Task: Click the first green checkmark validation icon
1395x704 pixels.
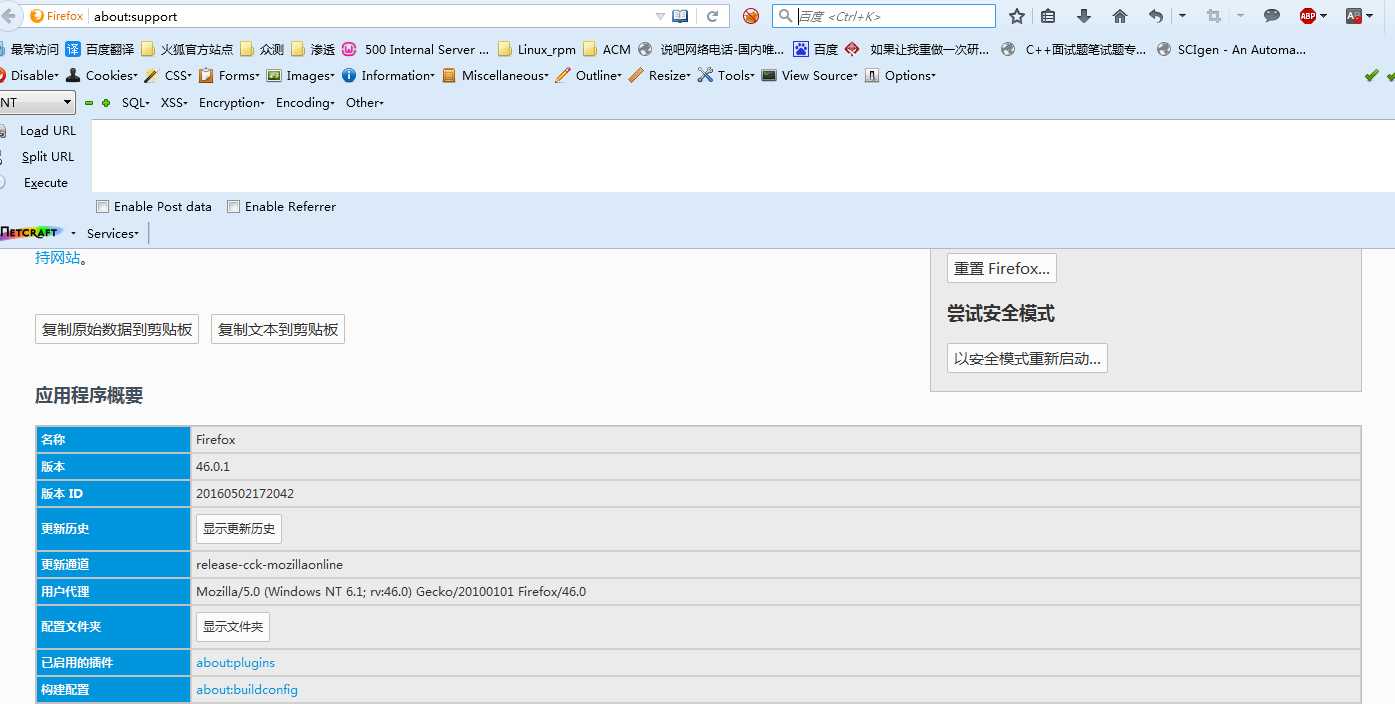Action: click(1371, 76)
